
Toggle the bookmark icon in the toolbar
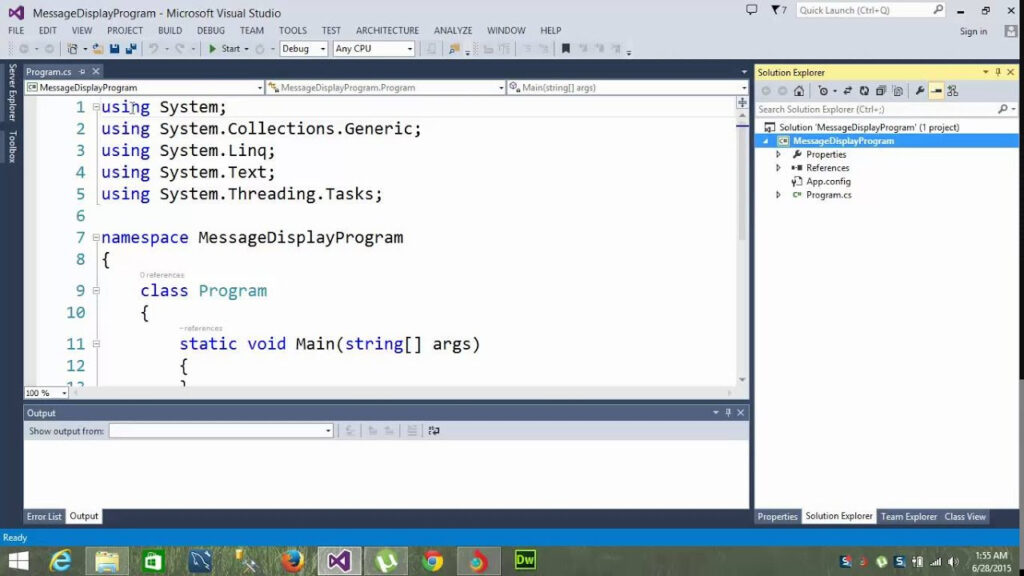[x=566, y=49]
